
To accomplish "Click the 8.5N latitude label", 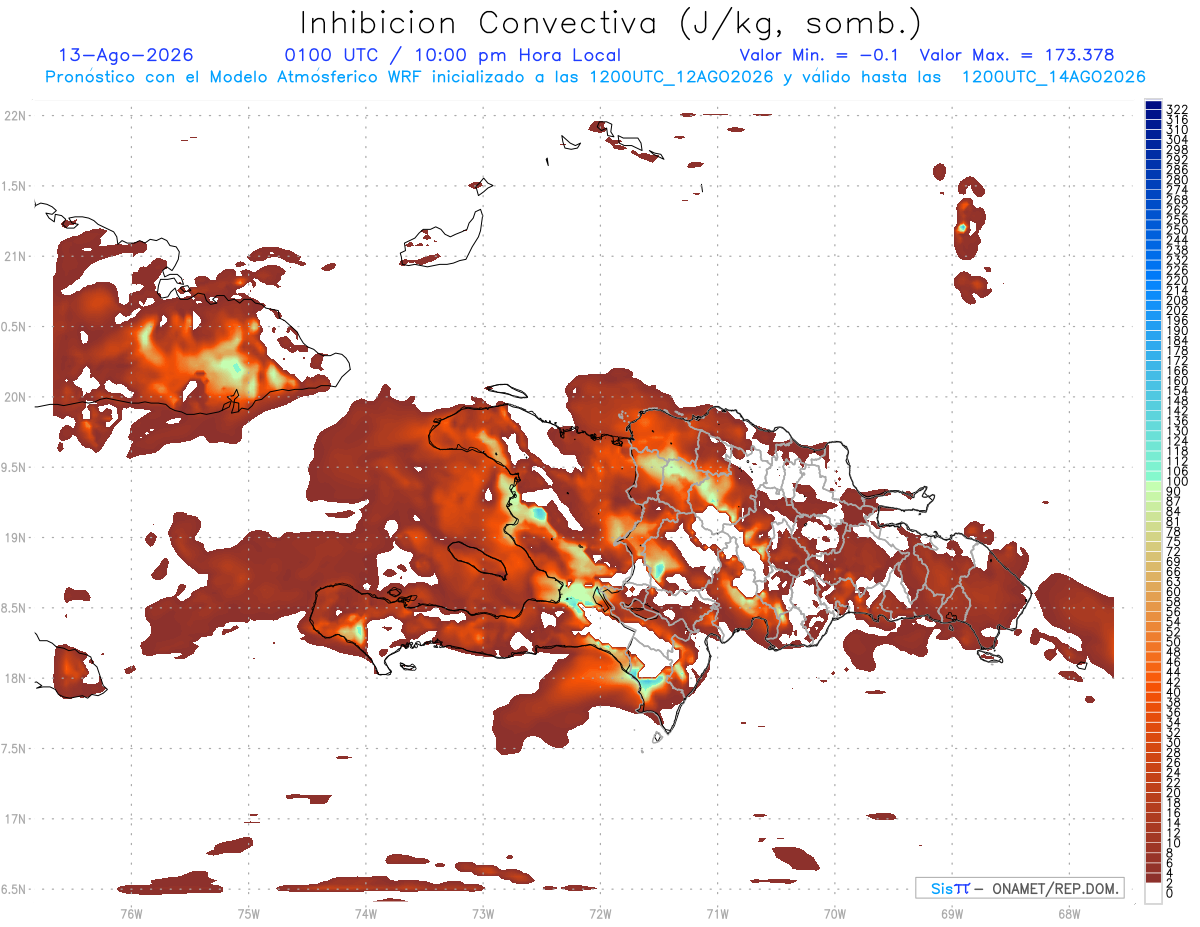I will click(15, 608).
